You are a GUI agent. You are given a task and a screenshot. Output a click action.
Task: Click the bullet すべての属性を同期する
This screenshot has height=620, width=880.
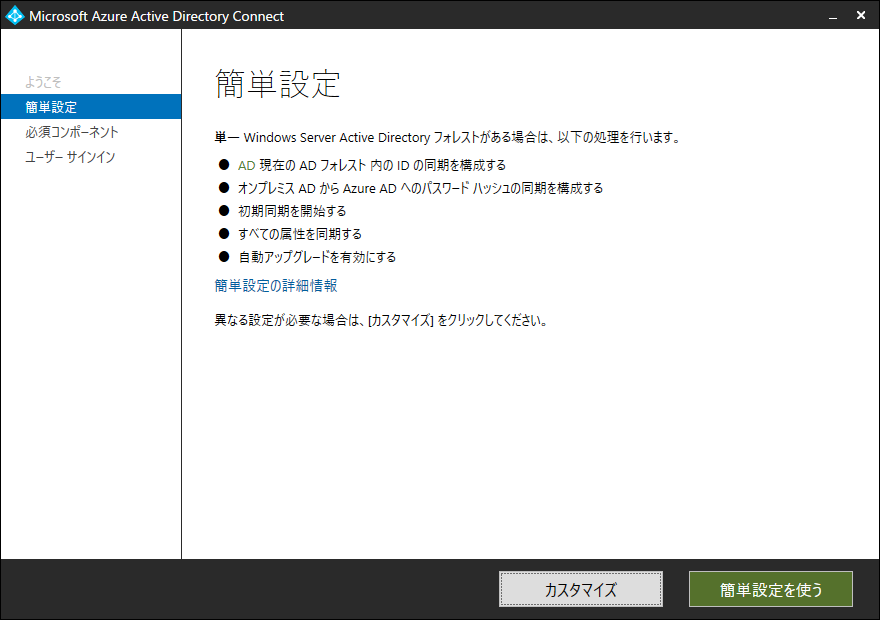(x=300, y=234)
